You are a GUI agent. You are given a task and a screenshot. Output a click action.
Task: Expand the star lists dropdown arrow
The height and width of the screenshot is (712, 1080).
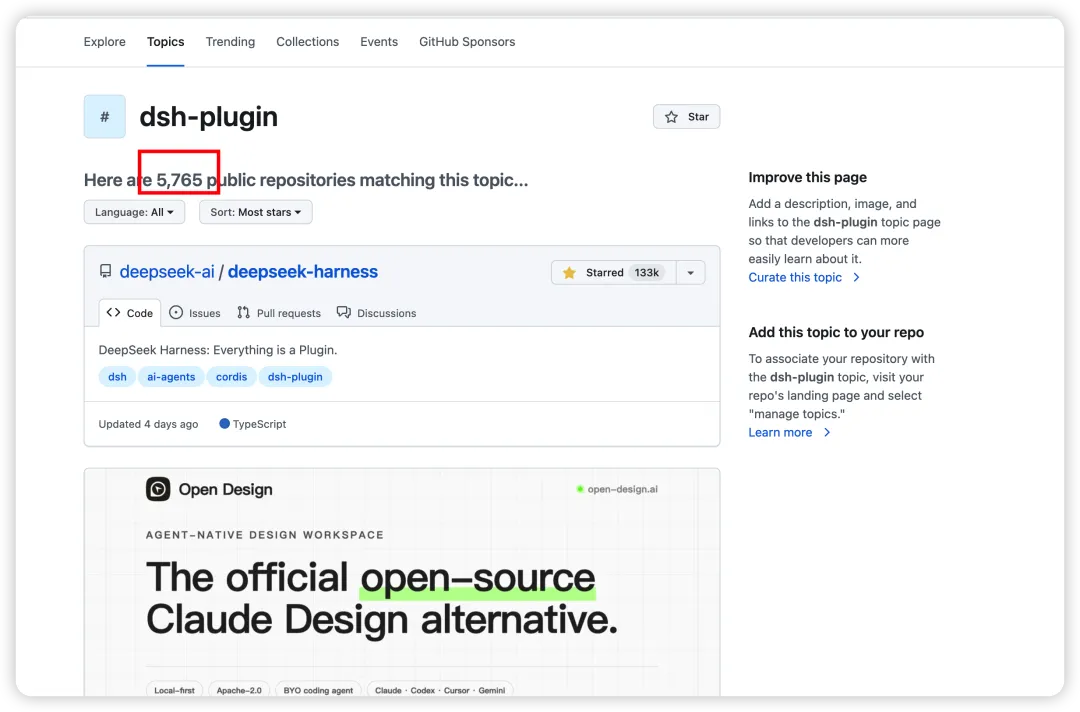(x=690, y=273)
